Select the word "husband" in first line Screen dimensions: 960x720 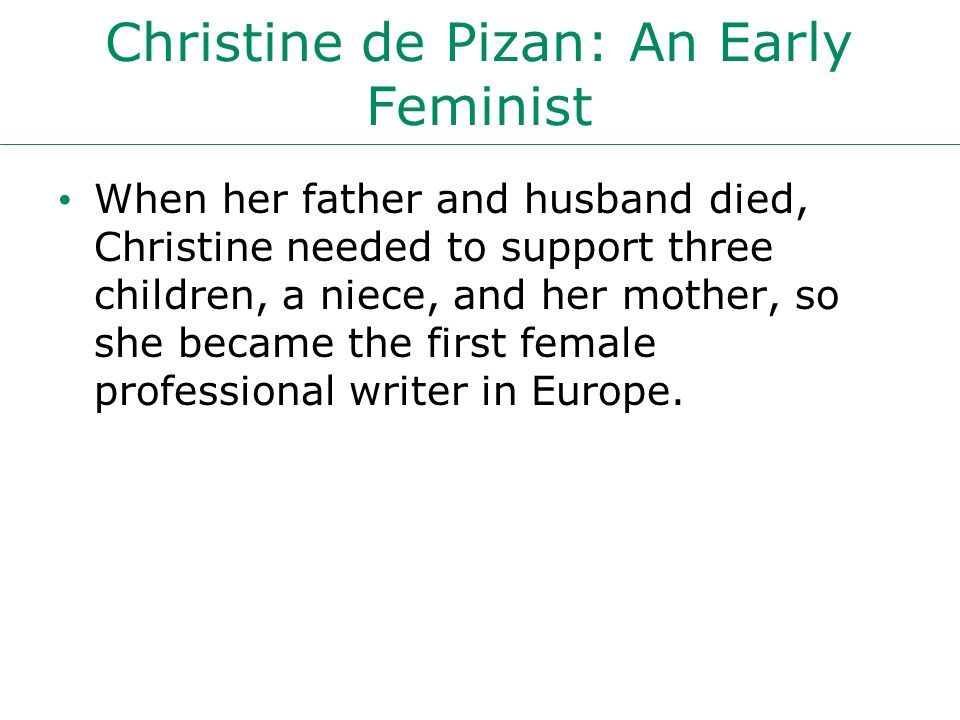609,199
